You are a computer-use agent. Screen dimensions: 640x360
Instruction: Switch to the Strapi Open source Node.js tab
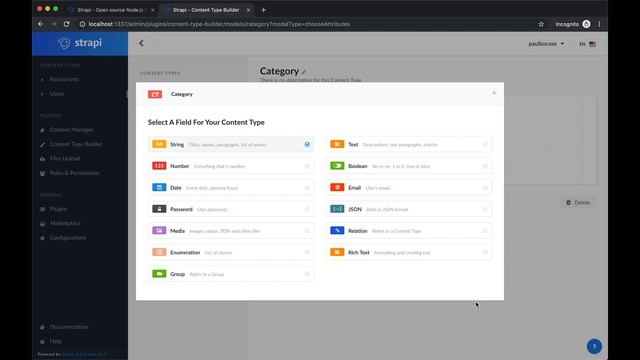pos(110,10)
